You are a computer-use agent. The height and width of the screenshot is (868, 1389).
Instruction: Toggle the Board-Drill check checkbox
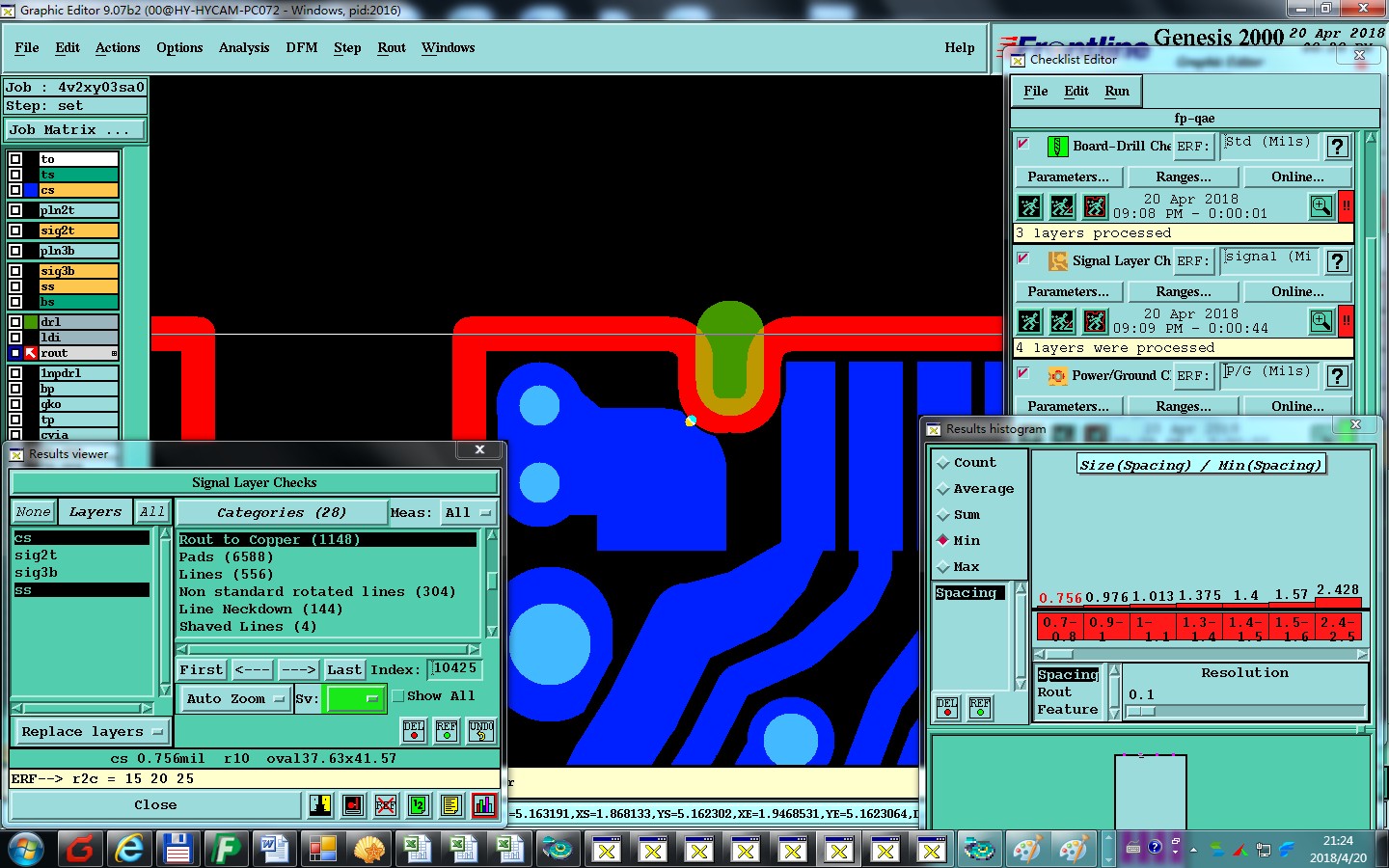(1023, 144)
